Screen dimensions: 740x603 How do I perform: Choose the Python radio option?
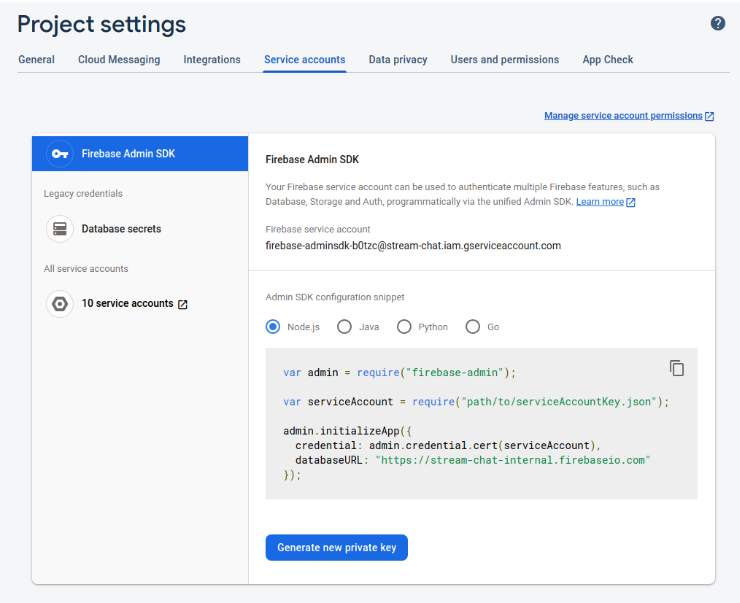point(404,327)
